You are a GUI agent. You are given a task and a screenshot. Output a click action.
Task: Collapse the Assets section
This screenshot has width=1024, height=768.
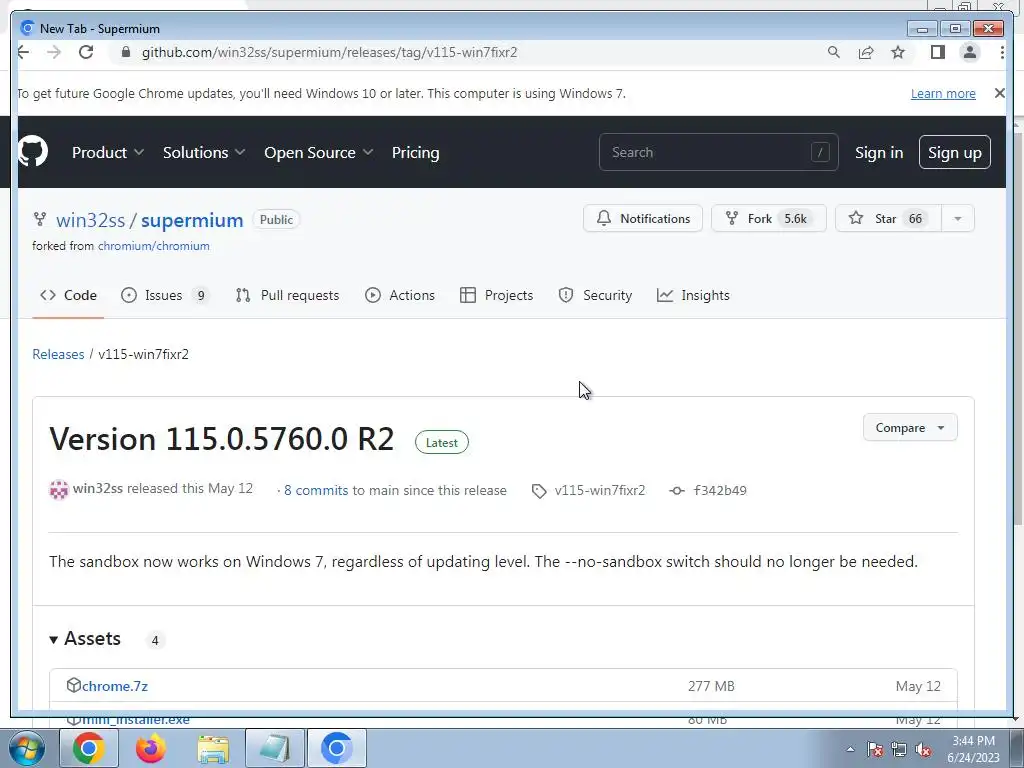(86, 639)
